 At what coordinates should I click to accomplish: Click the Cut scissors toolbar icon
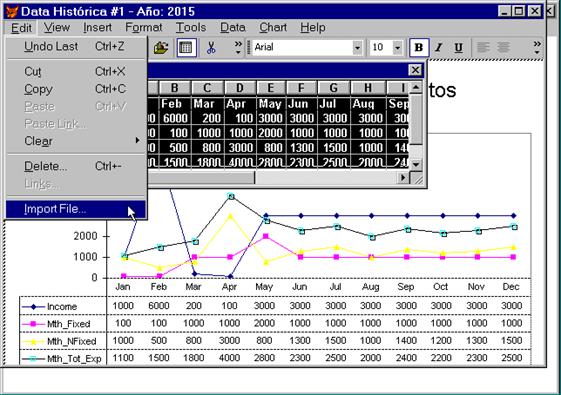pyautogui.click(x=211, y=48)
